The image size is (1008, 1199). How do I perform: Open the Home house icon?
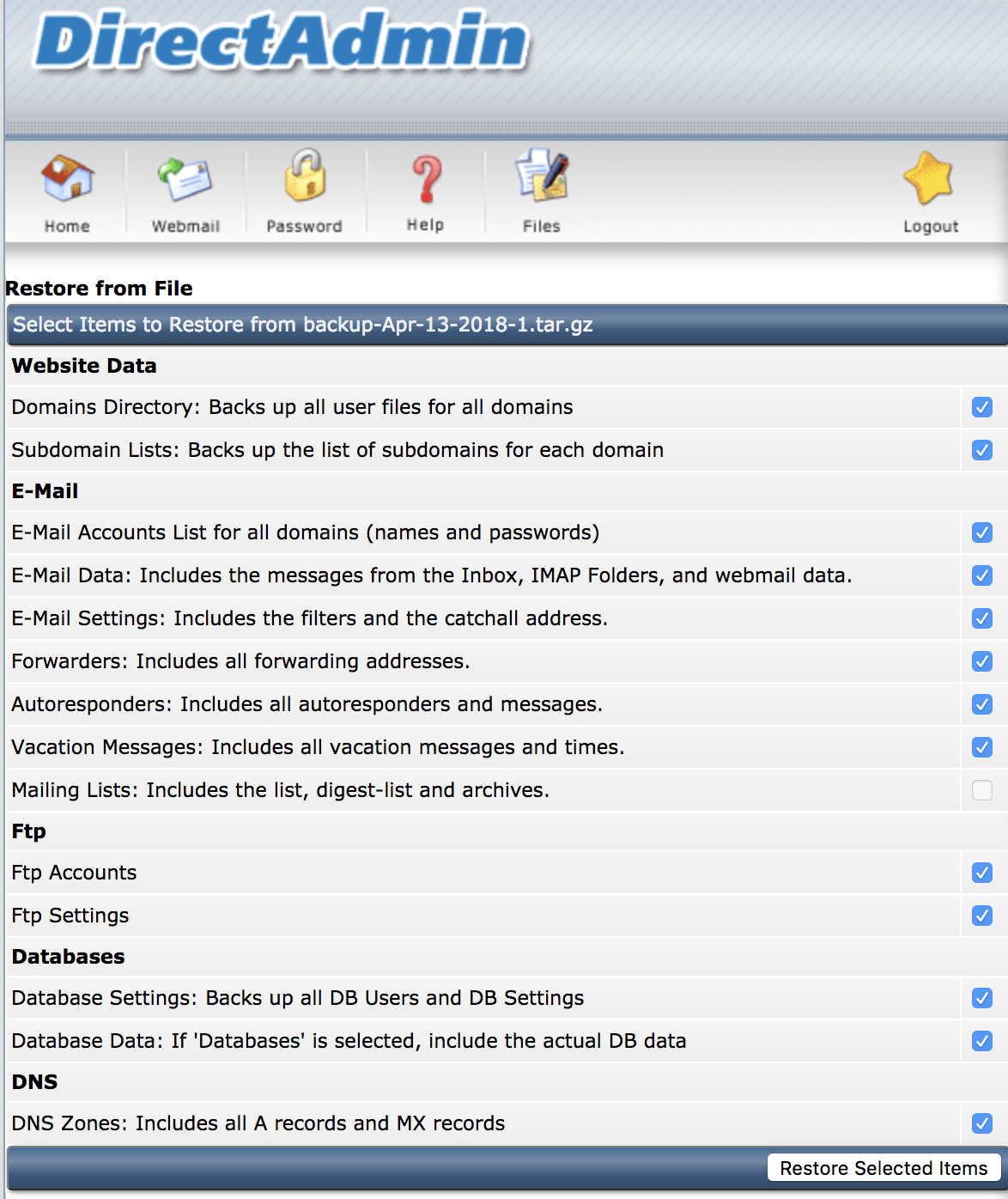(68, 178)
